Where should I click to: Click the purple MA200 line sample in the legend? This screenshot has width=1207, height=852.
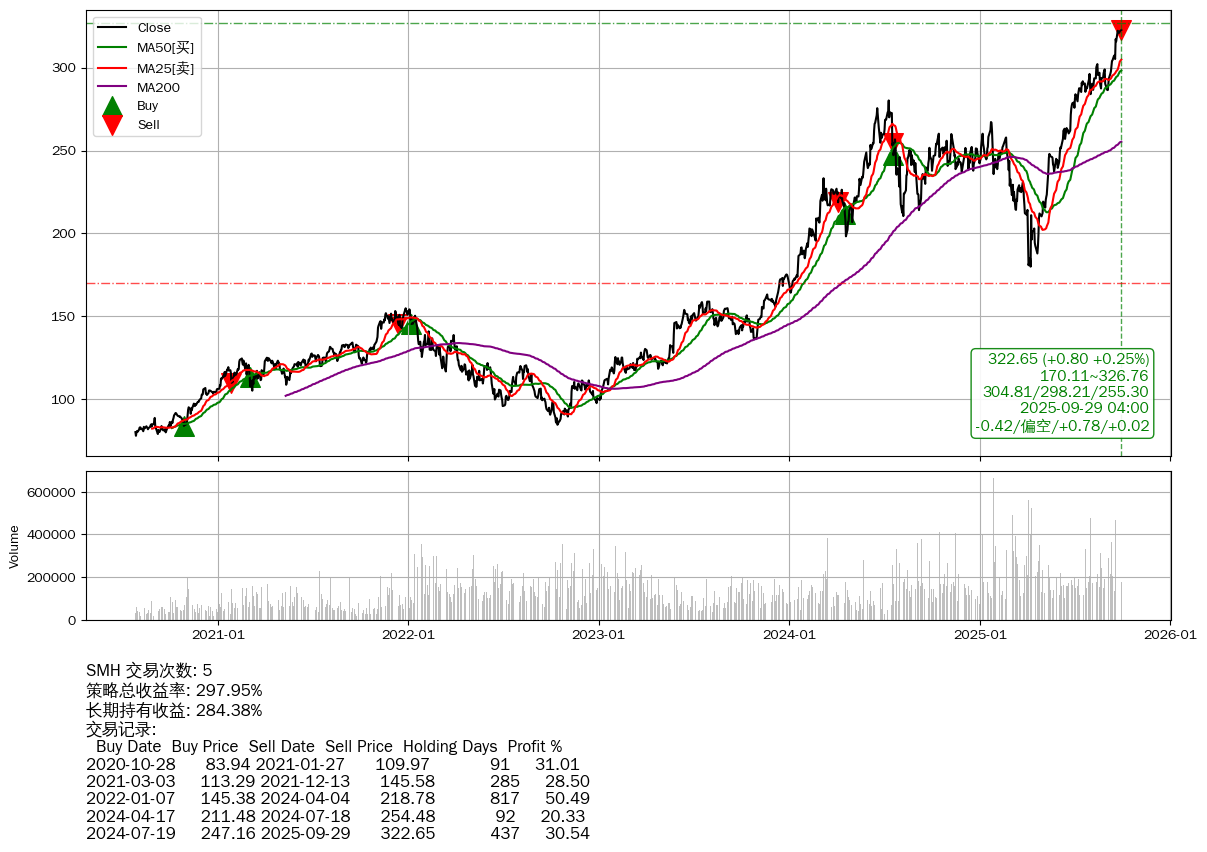coord(113,87)
